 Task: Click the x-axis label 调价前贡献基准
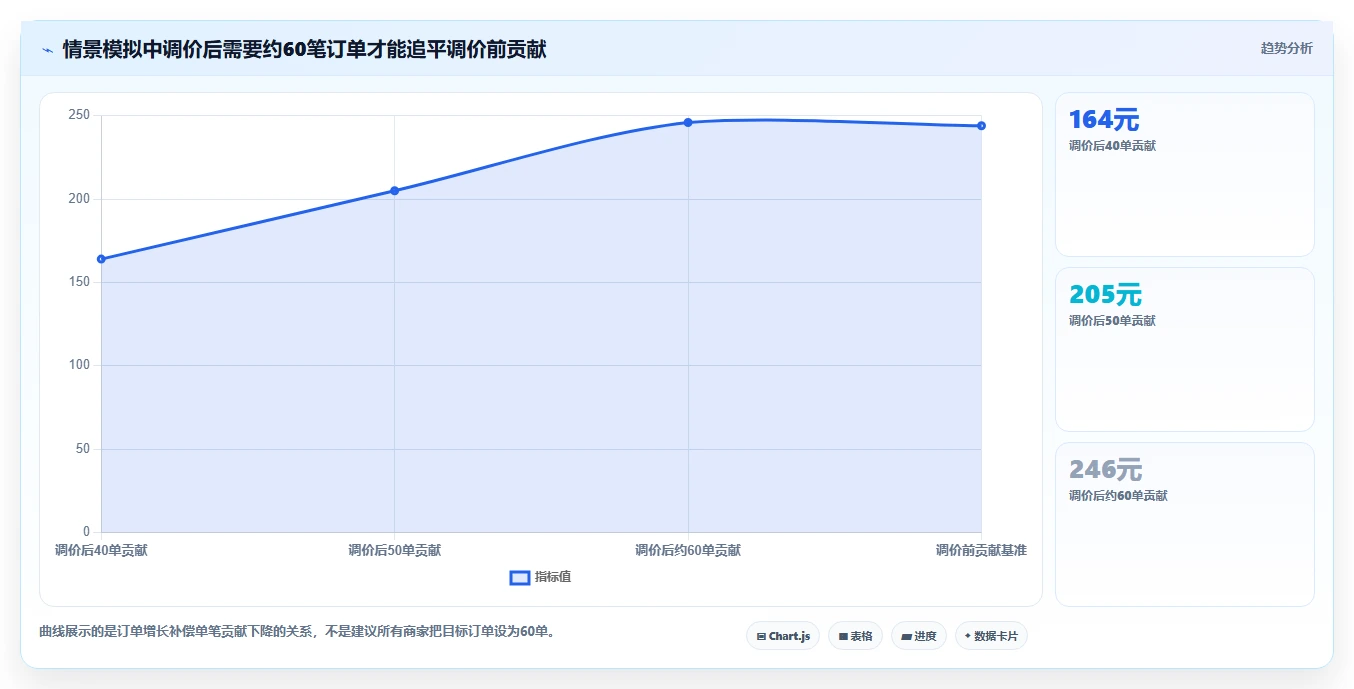click(981, 550)
